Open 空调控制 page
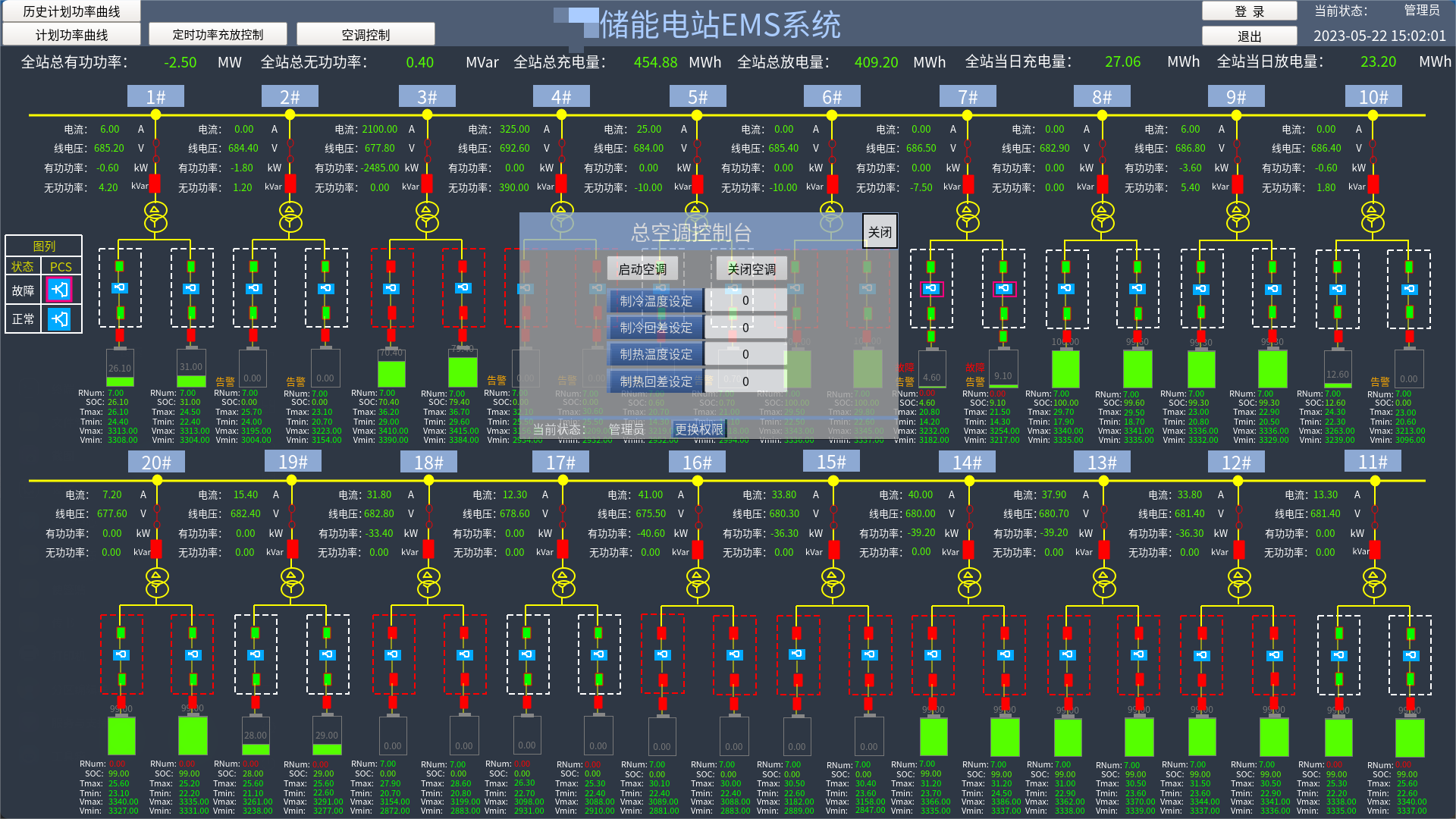 [366, 35]
